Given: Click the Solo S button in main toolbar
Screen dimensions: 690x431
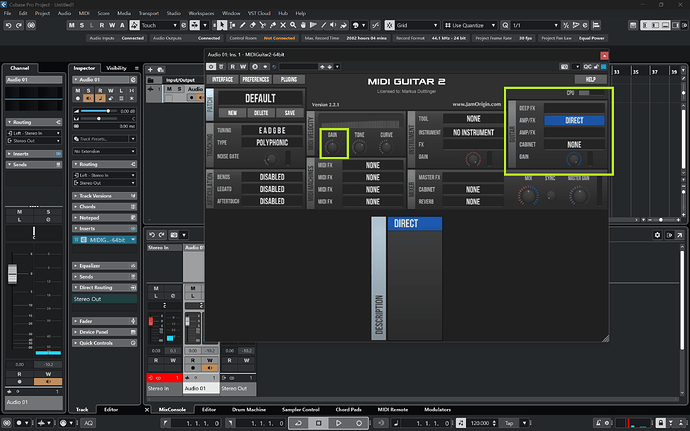Looking at the screenshot, I should click(x=82, y=26).
